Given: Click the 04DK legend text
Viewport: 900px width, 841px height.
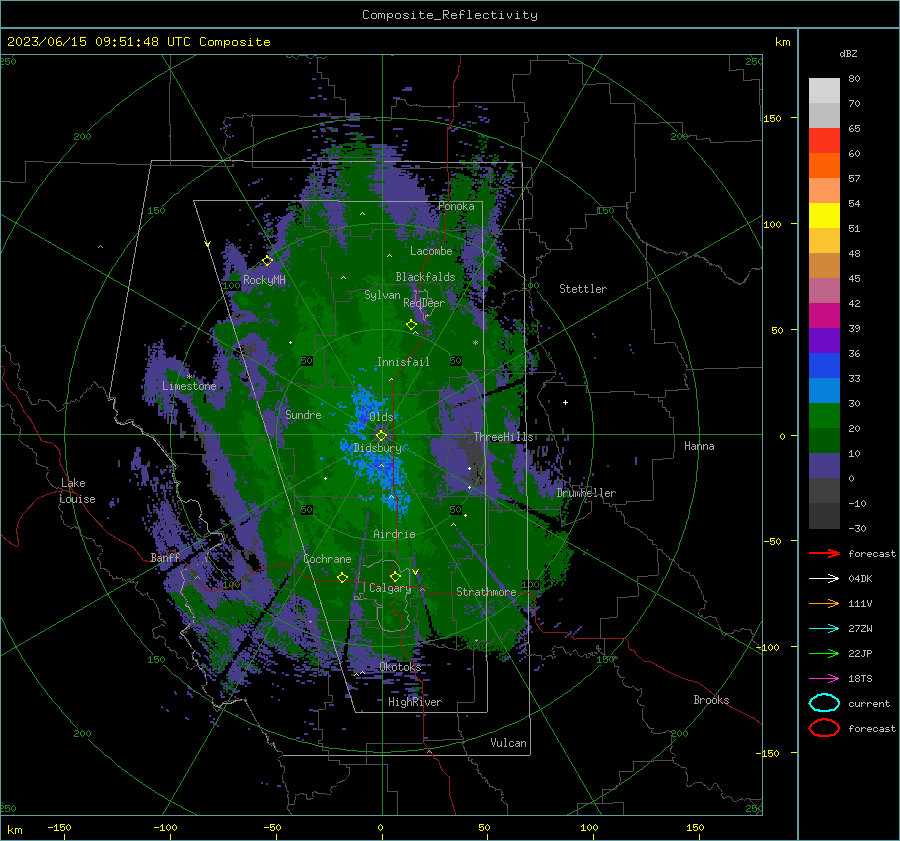Looking at the screenshot, I should pyautogui.click(x=860, y=579).
